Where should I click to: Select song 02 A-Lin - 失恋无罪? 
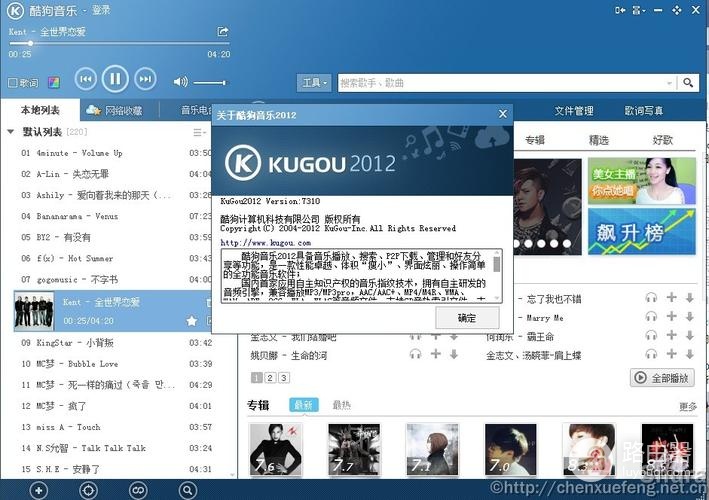click(117, 174)
